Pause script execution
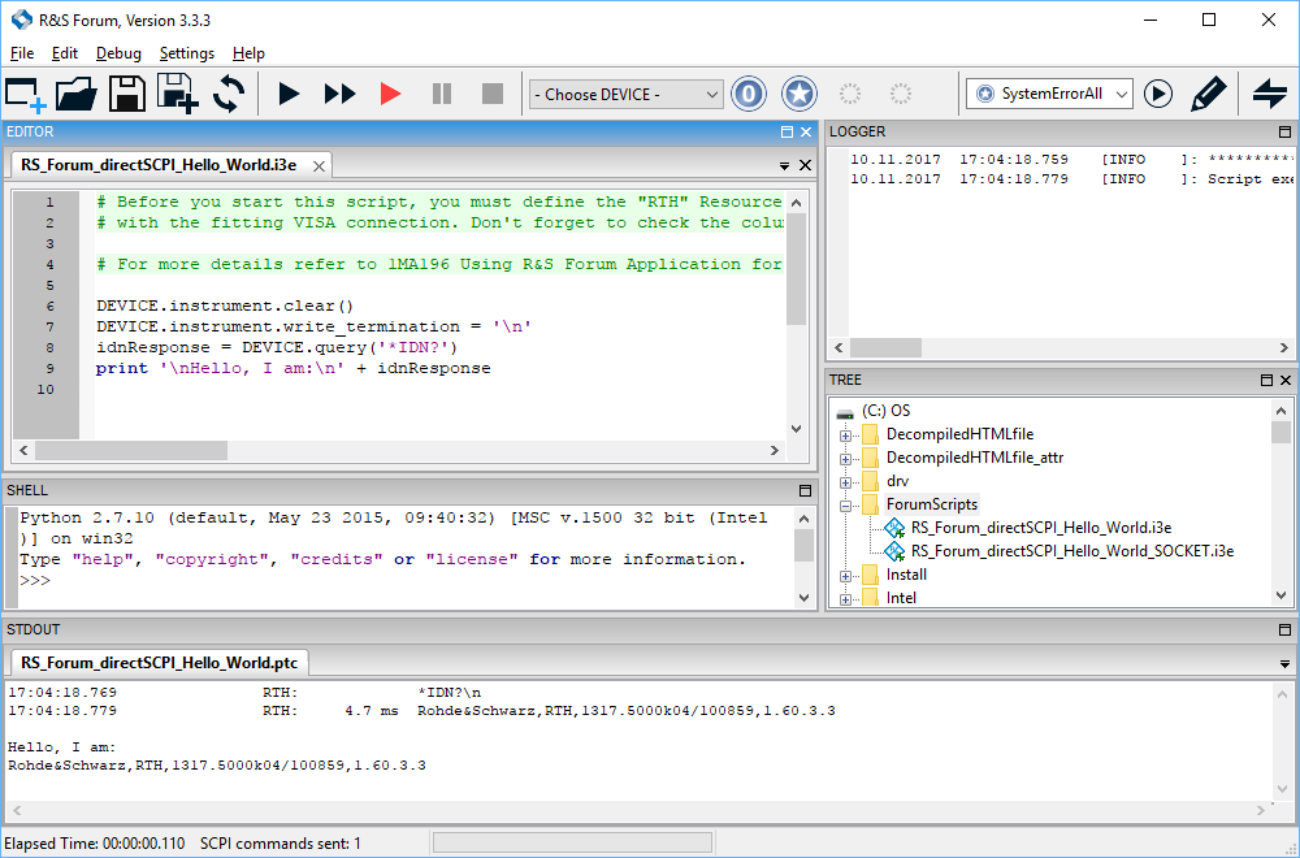1300x858 pixels. 442,94
